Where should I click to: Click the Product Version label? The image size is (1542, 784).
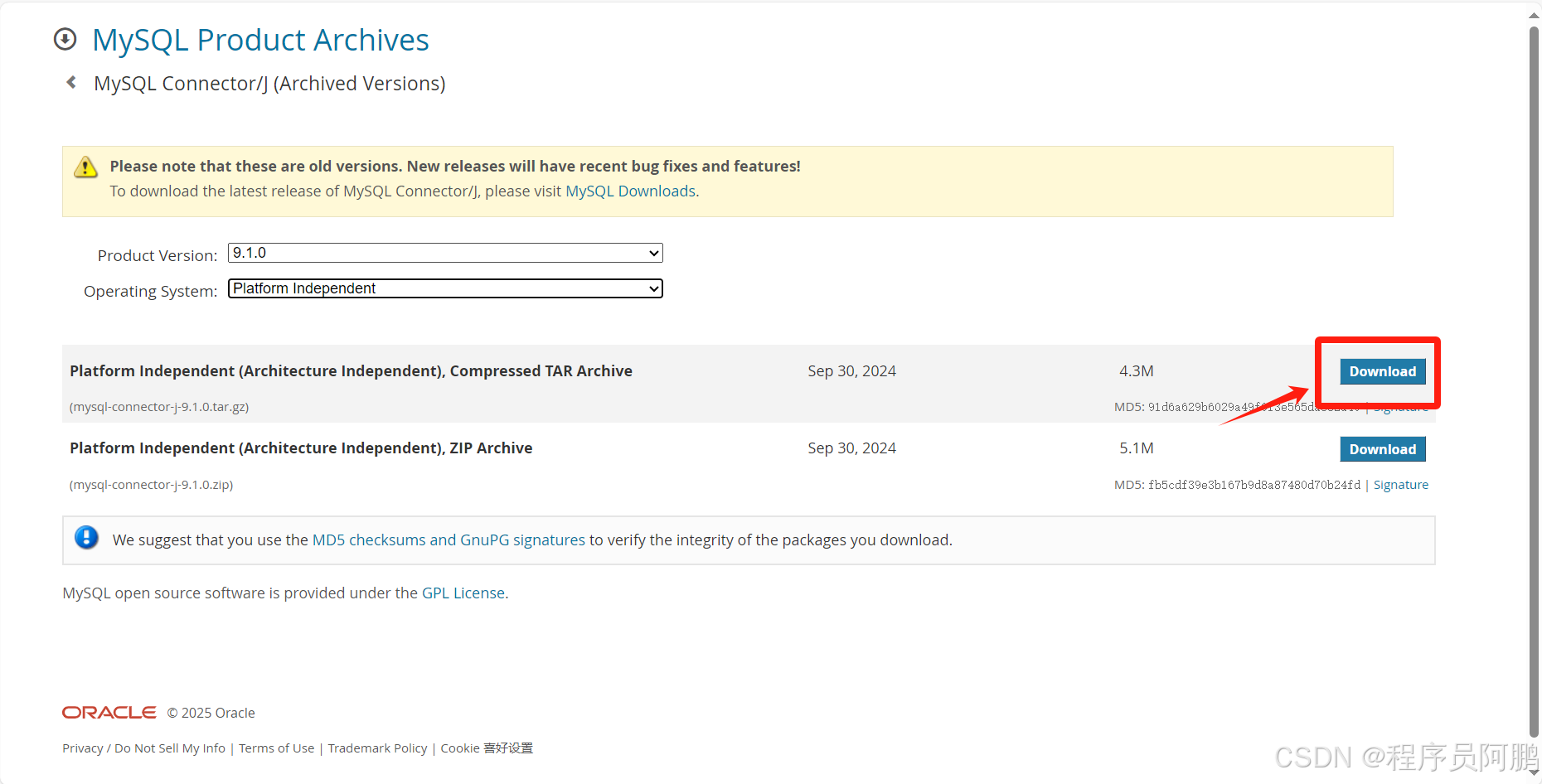pyautogui.click(x=158, y=256)
